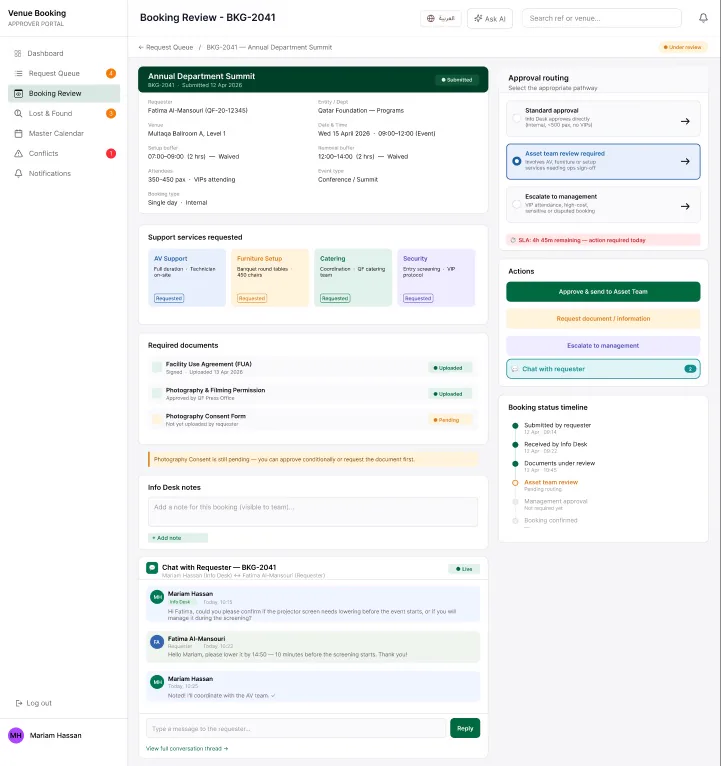The image size is (721, 766).
Task: Select the Escalate to management radio
Action: (516, 204)
